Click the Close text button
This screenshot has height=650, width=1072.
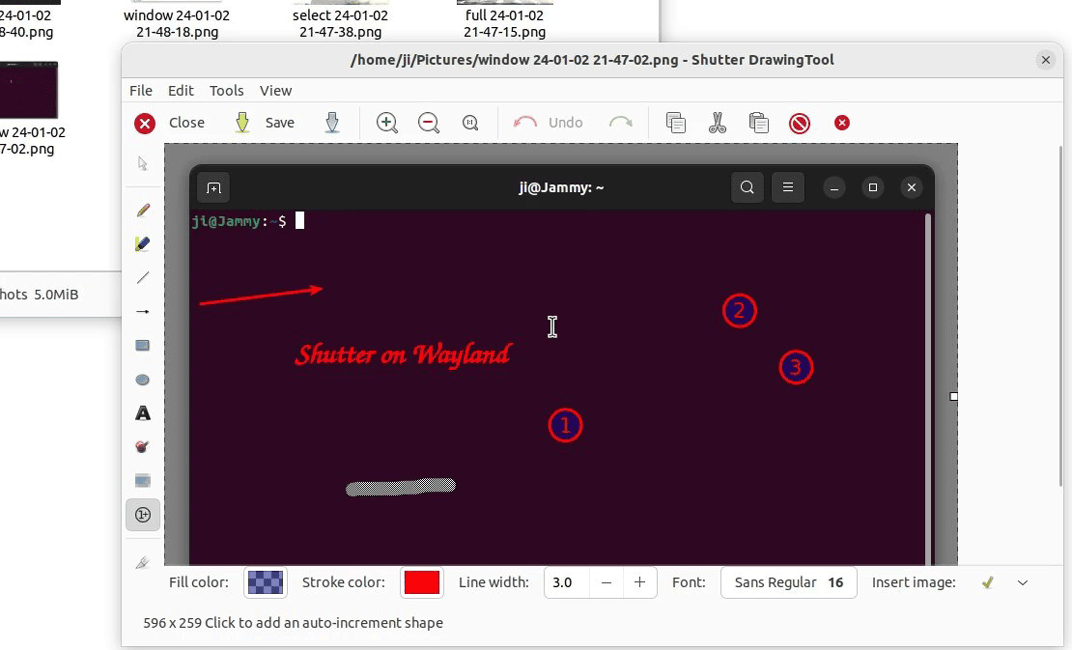(x=187, y=122)
